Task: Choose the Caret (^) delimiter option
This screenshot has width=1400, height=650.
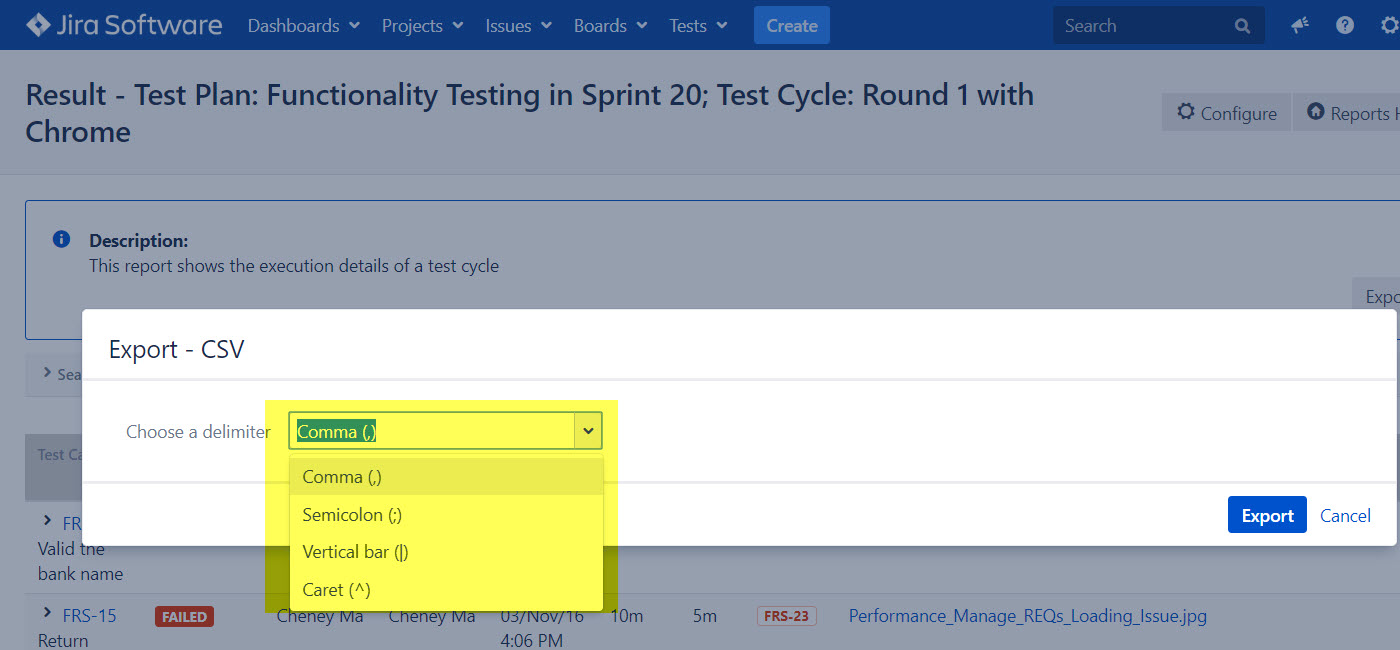Action: pos(336,590)
